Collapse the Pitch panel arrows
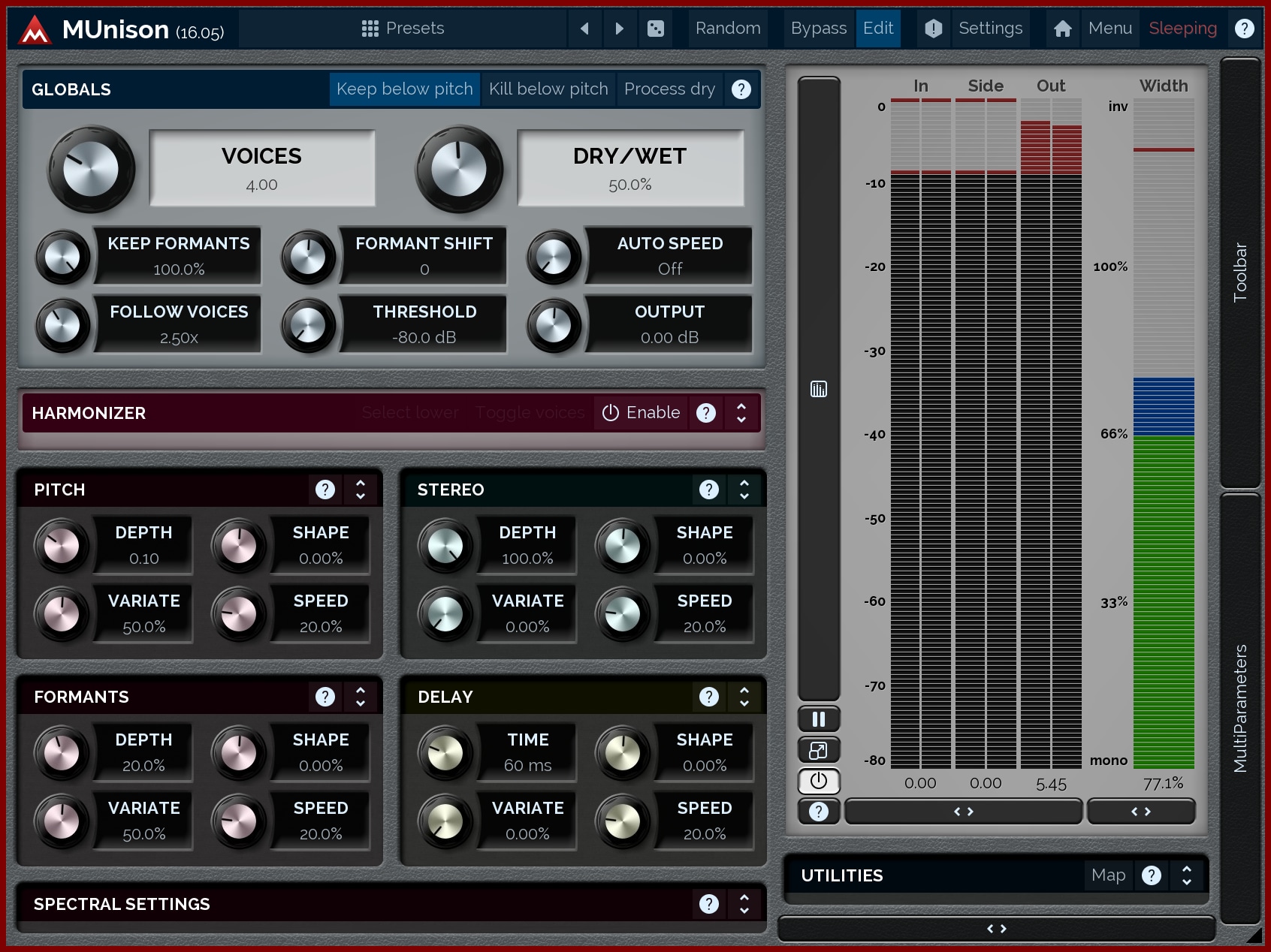 361,490
